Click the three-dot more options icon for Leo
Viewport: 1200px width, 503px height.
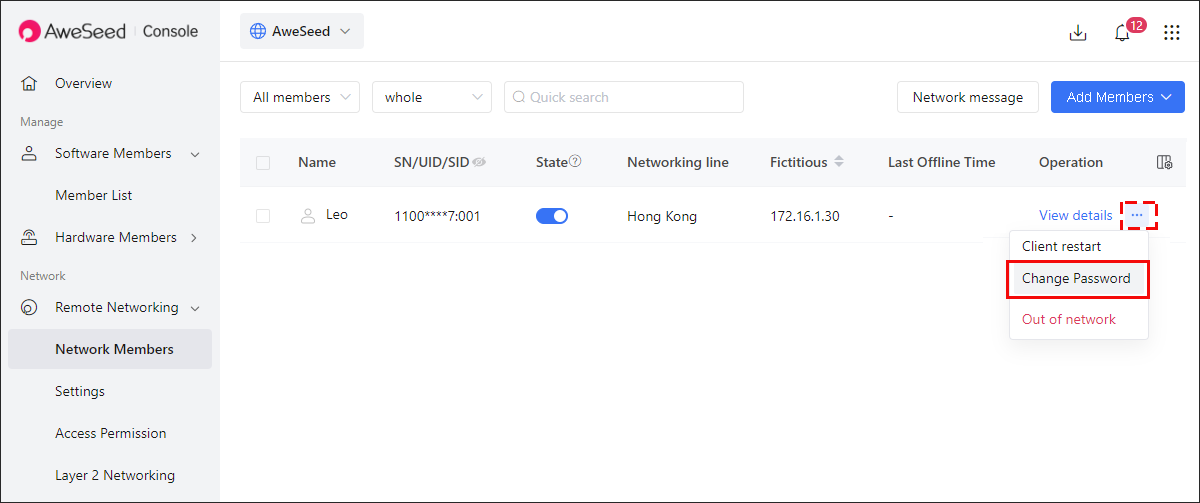[x=1137, y=215]
